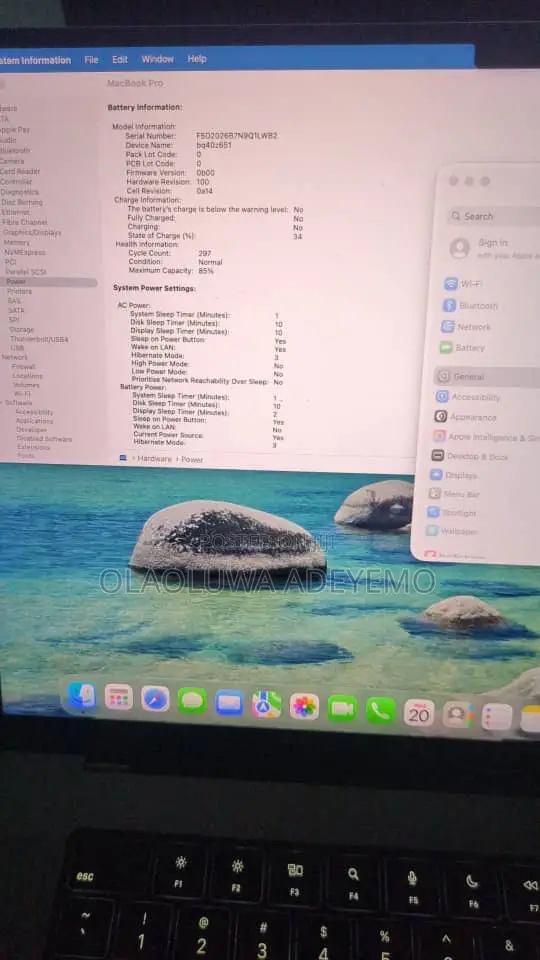This screenshot has height=960, width=540.
Task: Select Fibre Channel in hardware list
Action: tap(24, 222)
